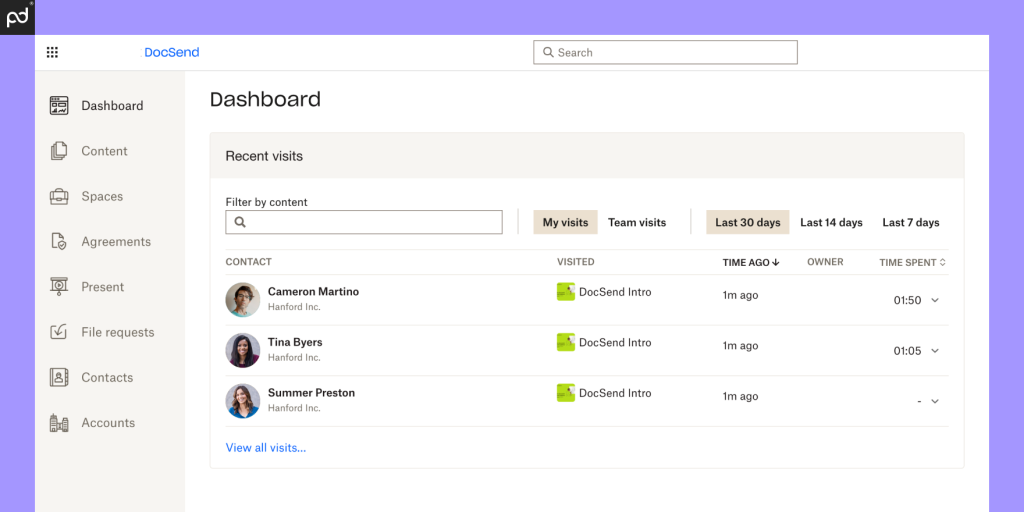
Task: Click the File requests icon
Action: click(59, 332)
